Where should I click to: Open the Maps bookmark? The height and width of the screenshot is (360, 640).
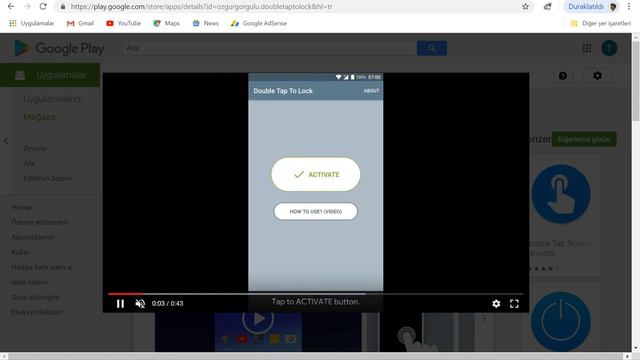click(x=167, y=23)
